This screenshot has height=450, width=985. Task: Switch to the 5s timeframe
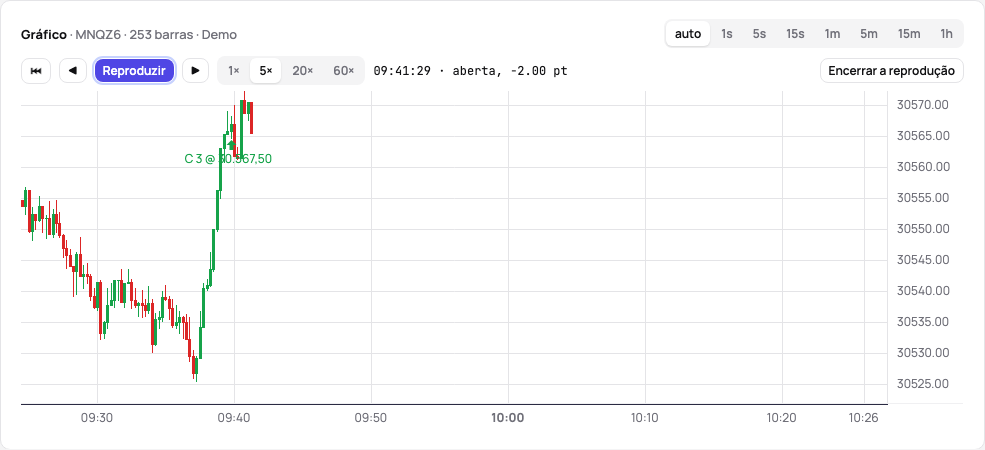pyautogui.click(x=759, y=34)
